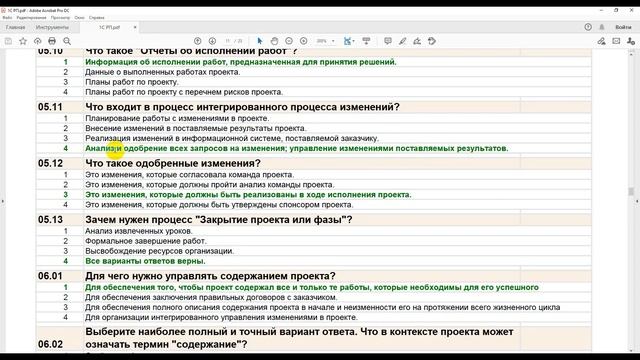Screen dimensions: 640x360
Task: Click green answer 'Все варианты ответов верны.'
Action: click(145, 261)
